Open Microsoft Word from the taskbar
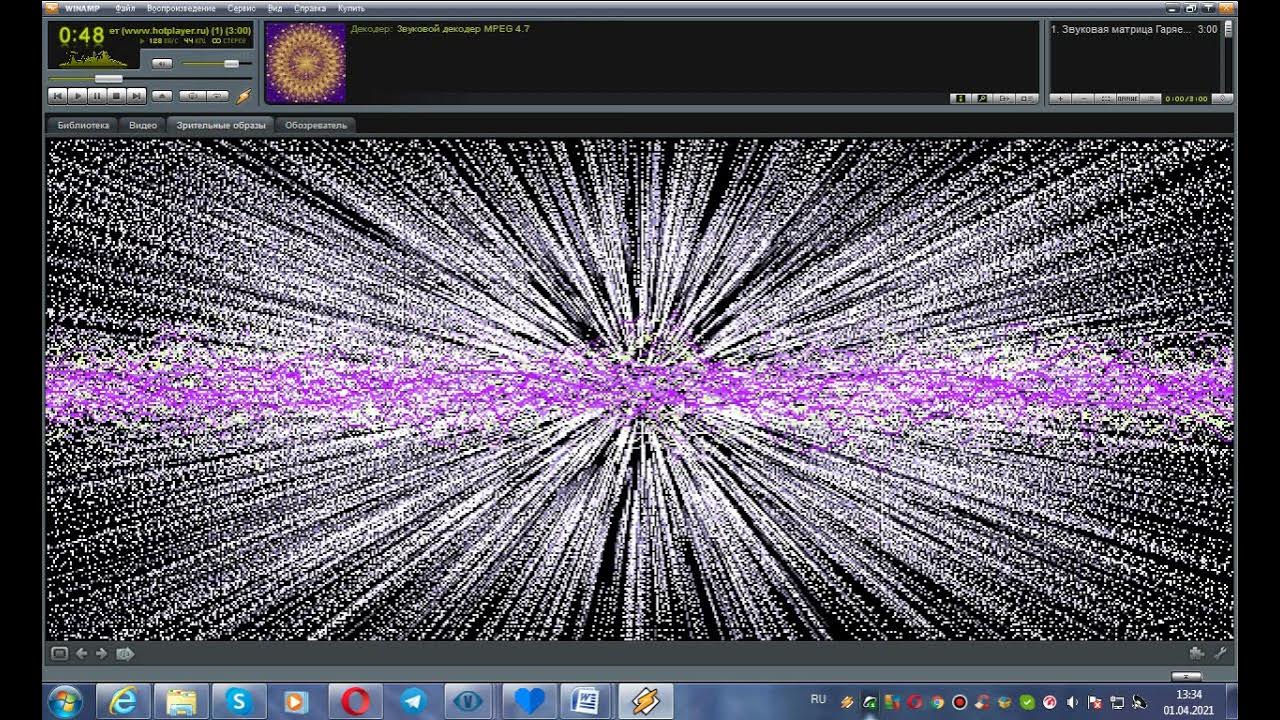Viewport: 1280px width, 720px height. (x=587, y=701)
